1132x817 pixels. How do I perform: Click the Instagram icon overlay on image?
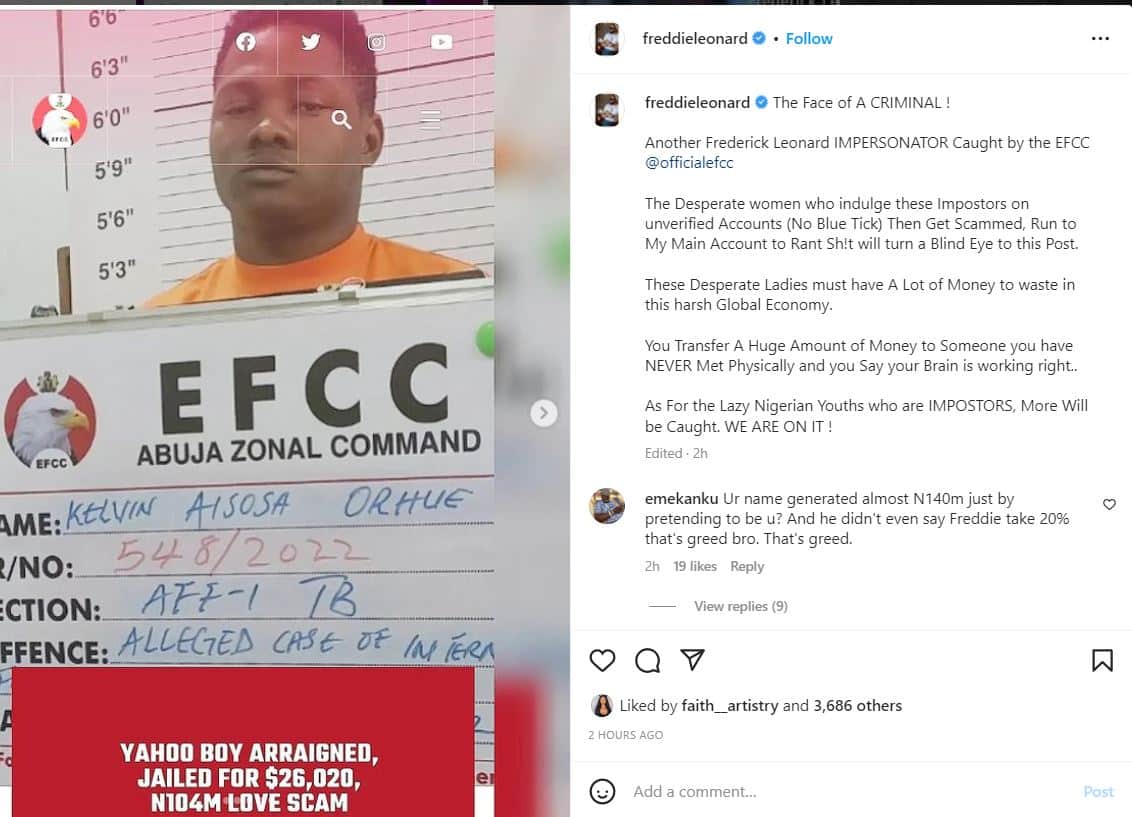tap(376, 42)
